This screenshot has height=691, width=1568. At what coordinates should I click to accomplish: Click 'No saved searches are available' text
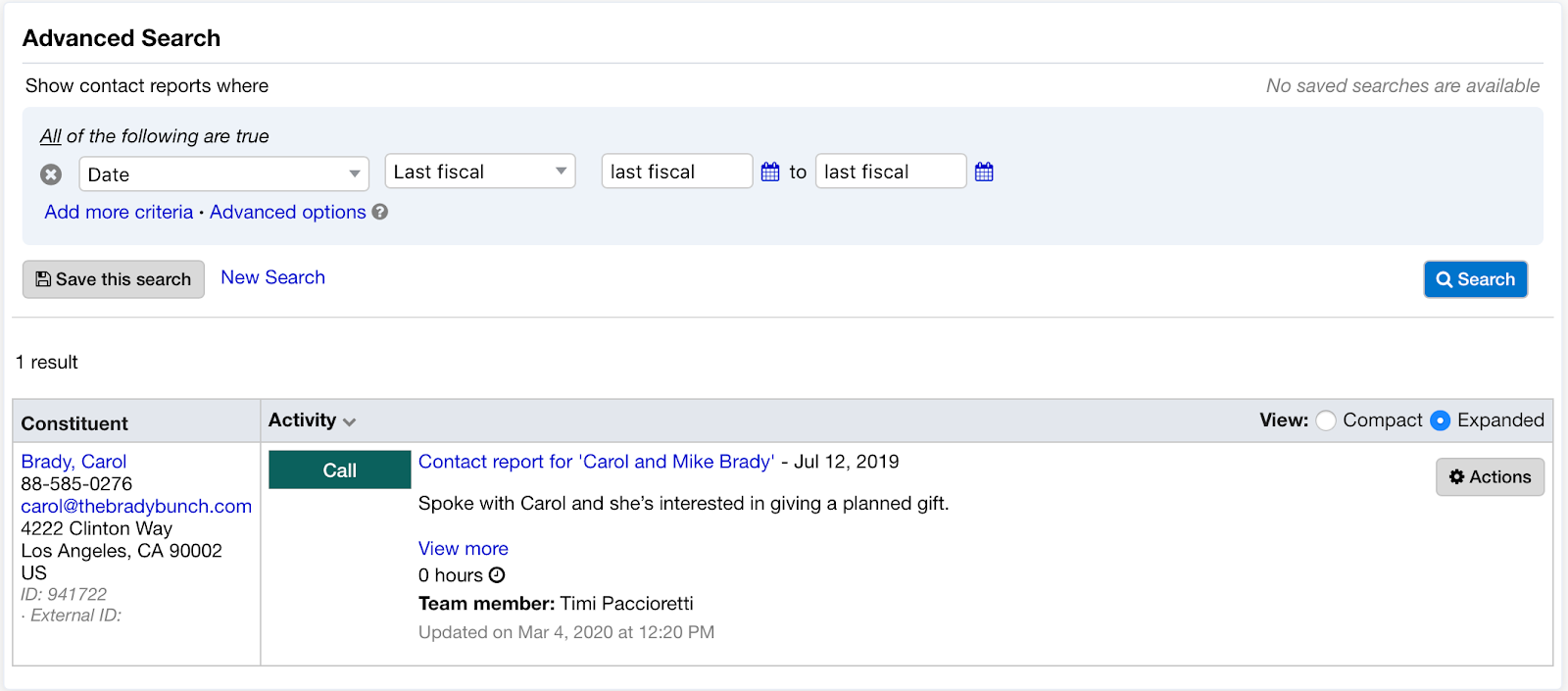(1402, 86)
